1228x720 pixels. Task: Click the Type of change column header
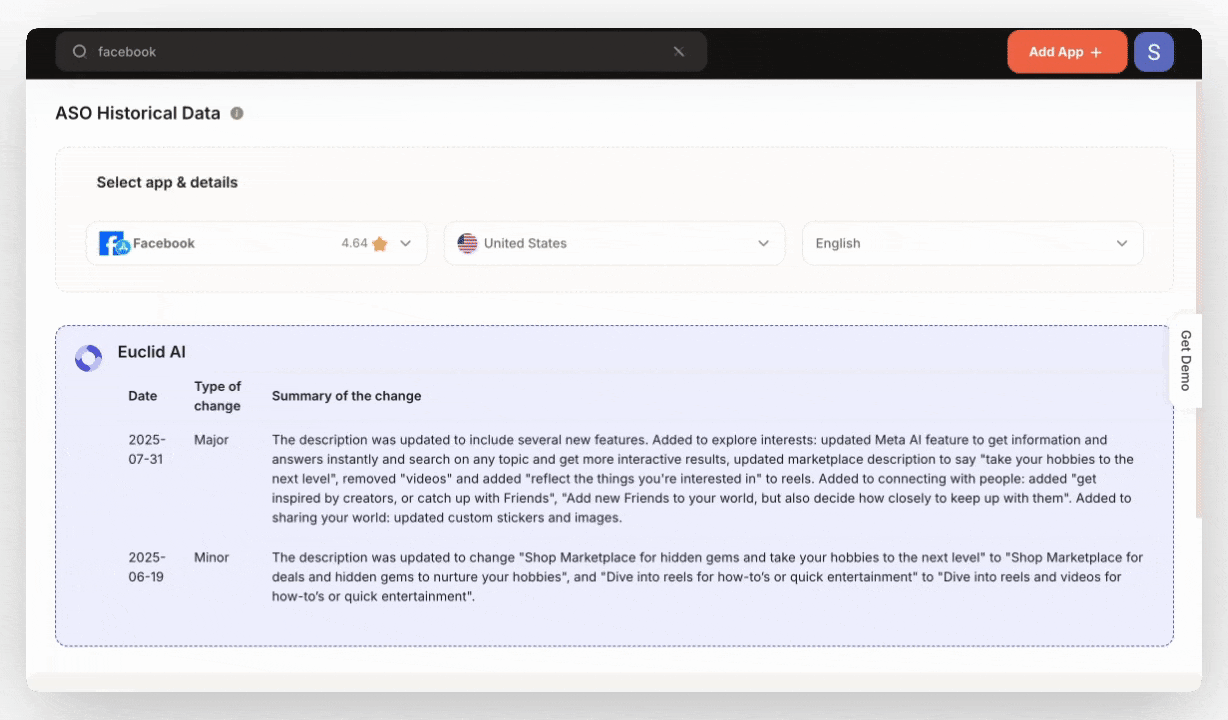pyautogui.click(x=217, y=395)
